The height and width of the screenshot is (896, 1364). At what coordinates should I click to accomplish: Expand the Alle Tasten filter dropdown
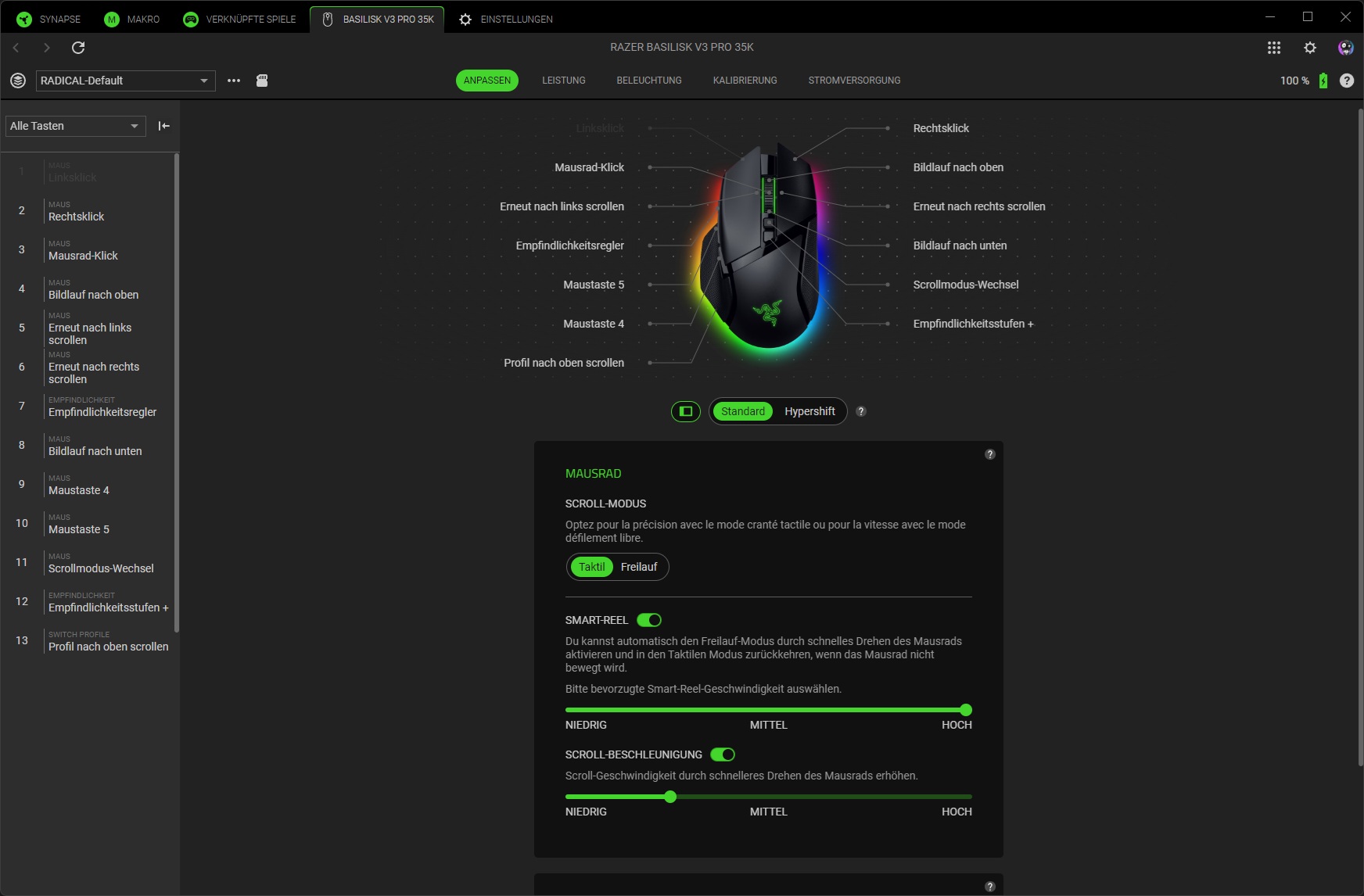coord(75,126)
